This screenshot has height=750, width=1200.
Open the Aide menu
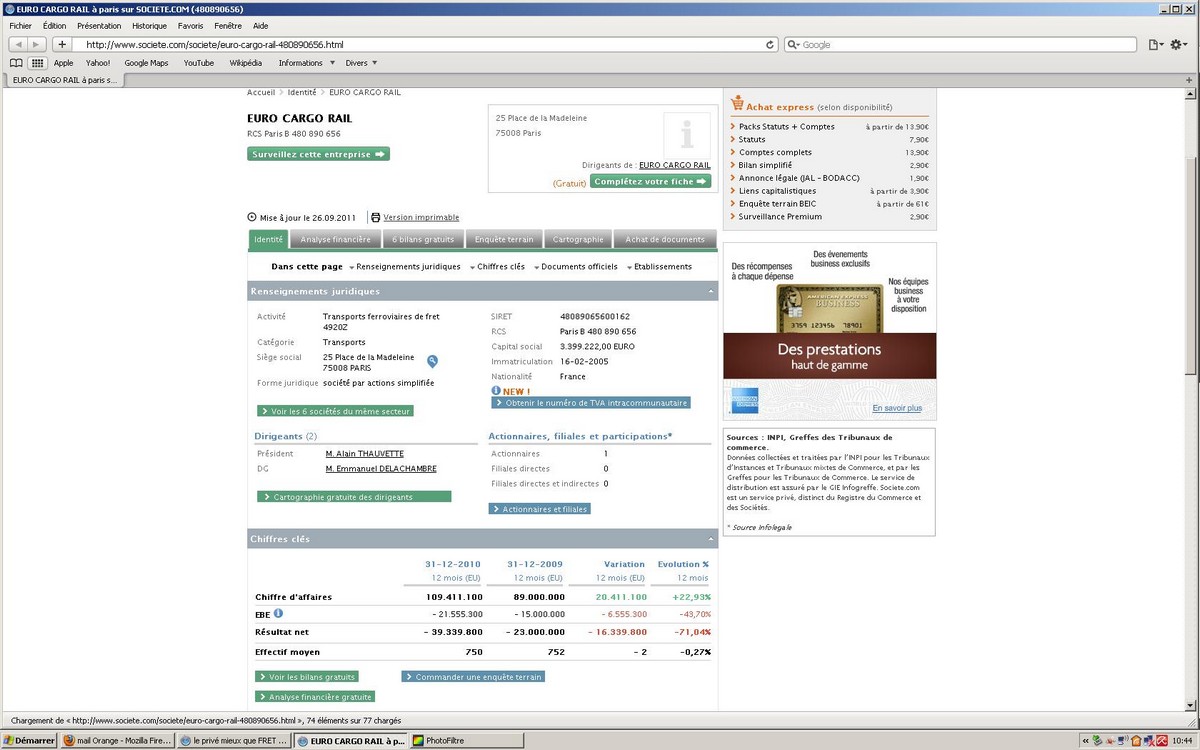click(260, 26)
